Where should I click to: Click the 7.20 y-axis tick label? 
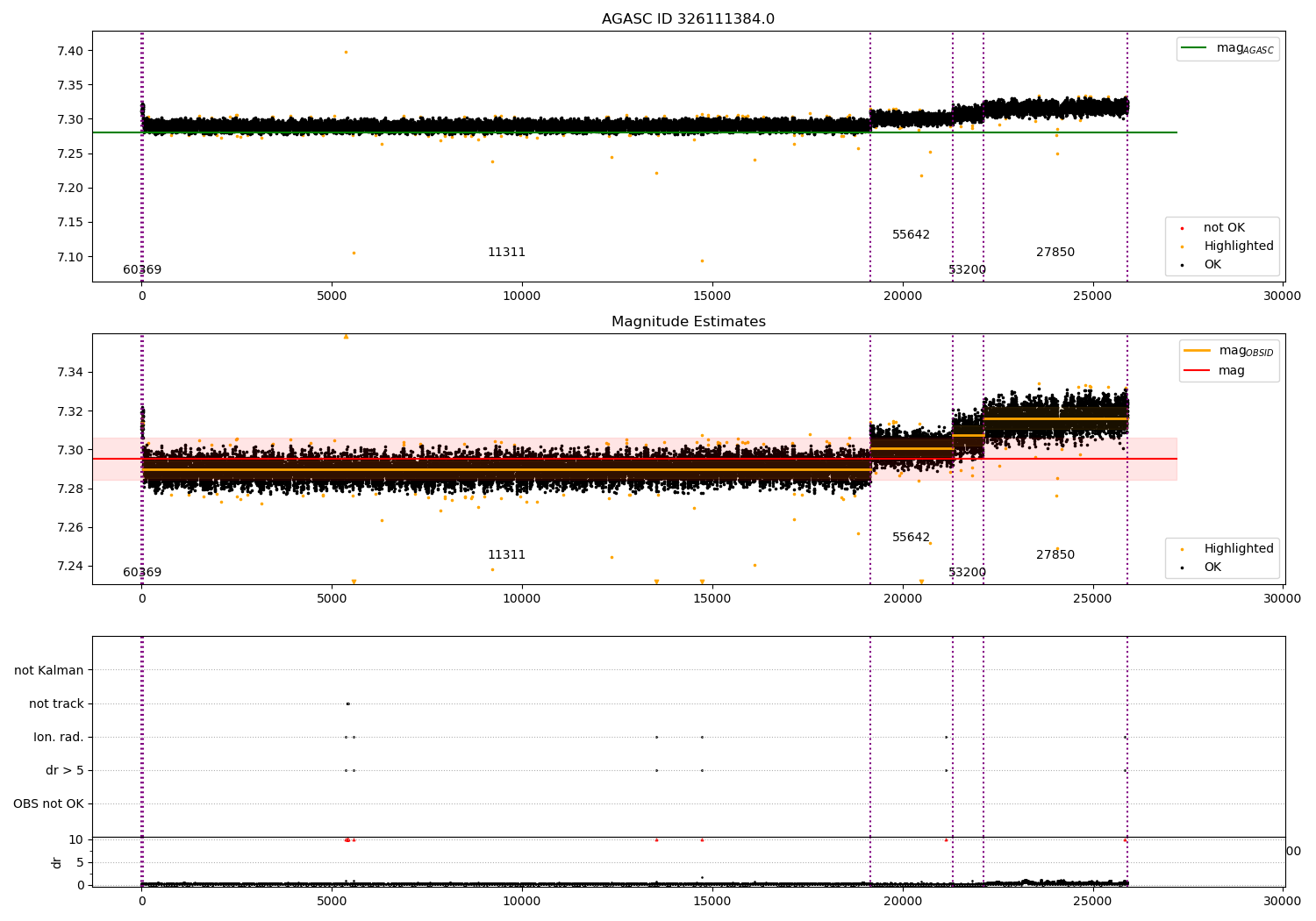[69, 189]
